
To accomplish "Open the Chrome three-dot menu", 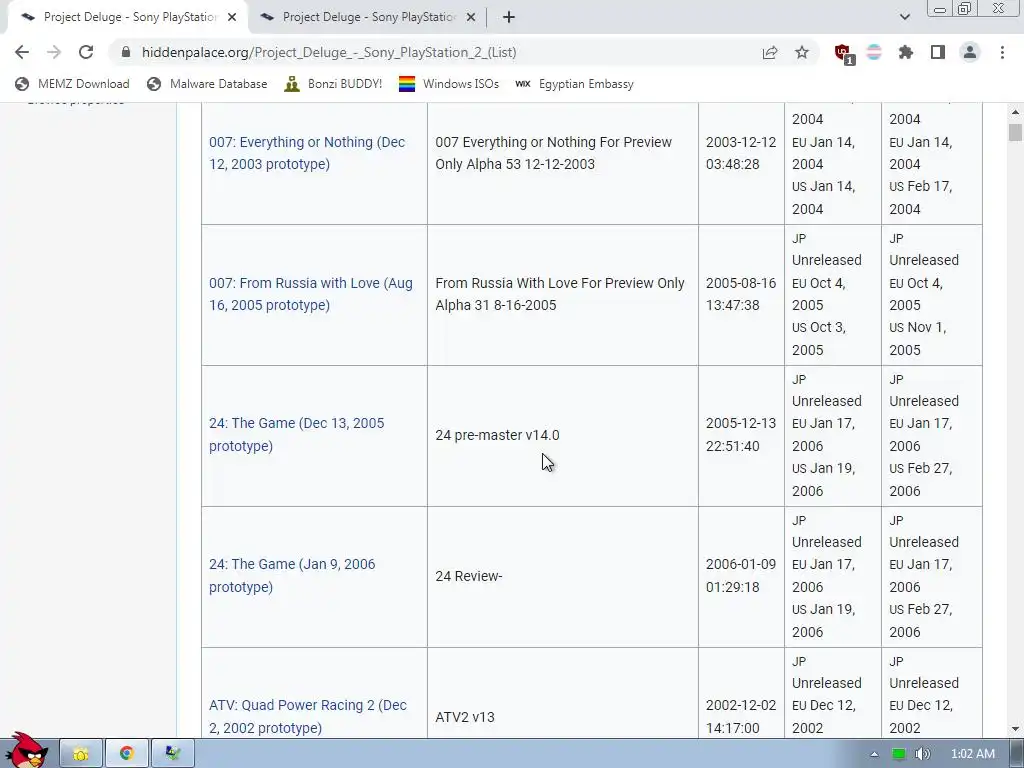I will pyautogui.click(x=1002, y=52).
